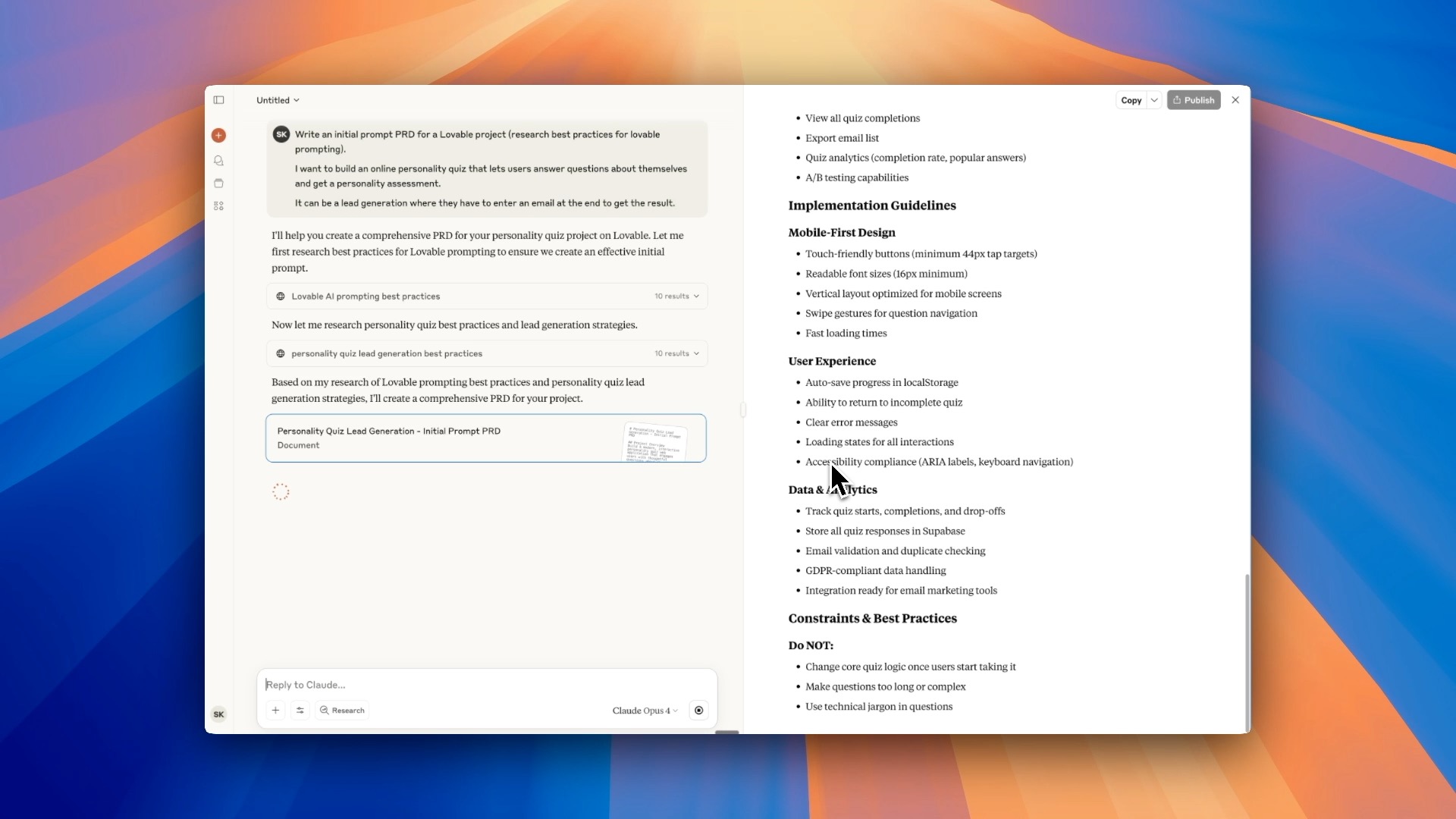The width and height of the screenshot is (1456, 819).
Task: Open the projects sidebar icon
Action: (218, 184)
